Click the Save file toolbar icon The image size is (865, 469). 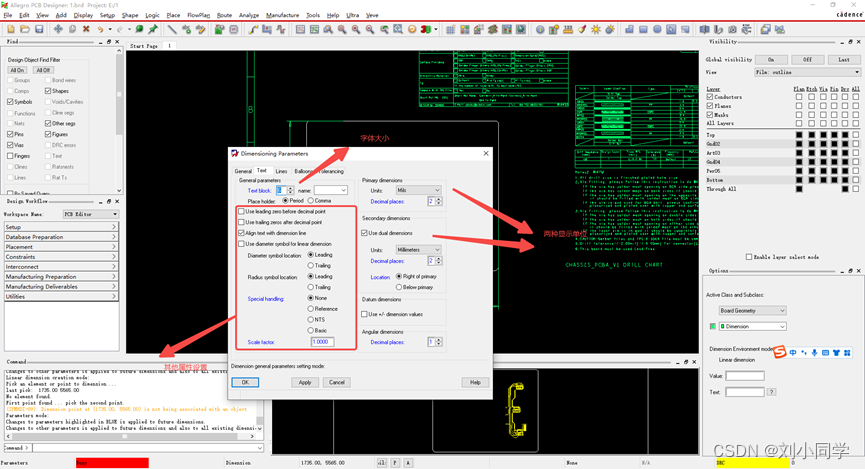(39, 29)
